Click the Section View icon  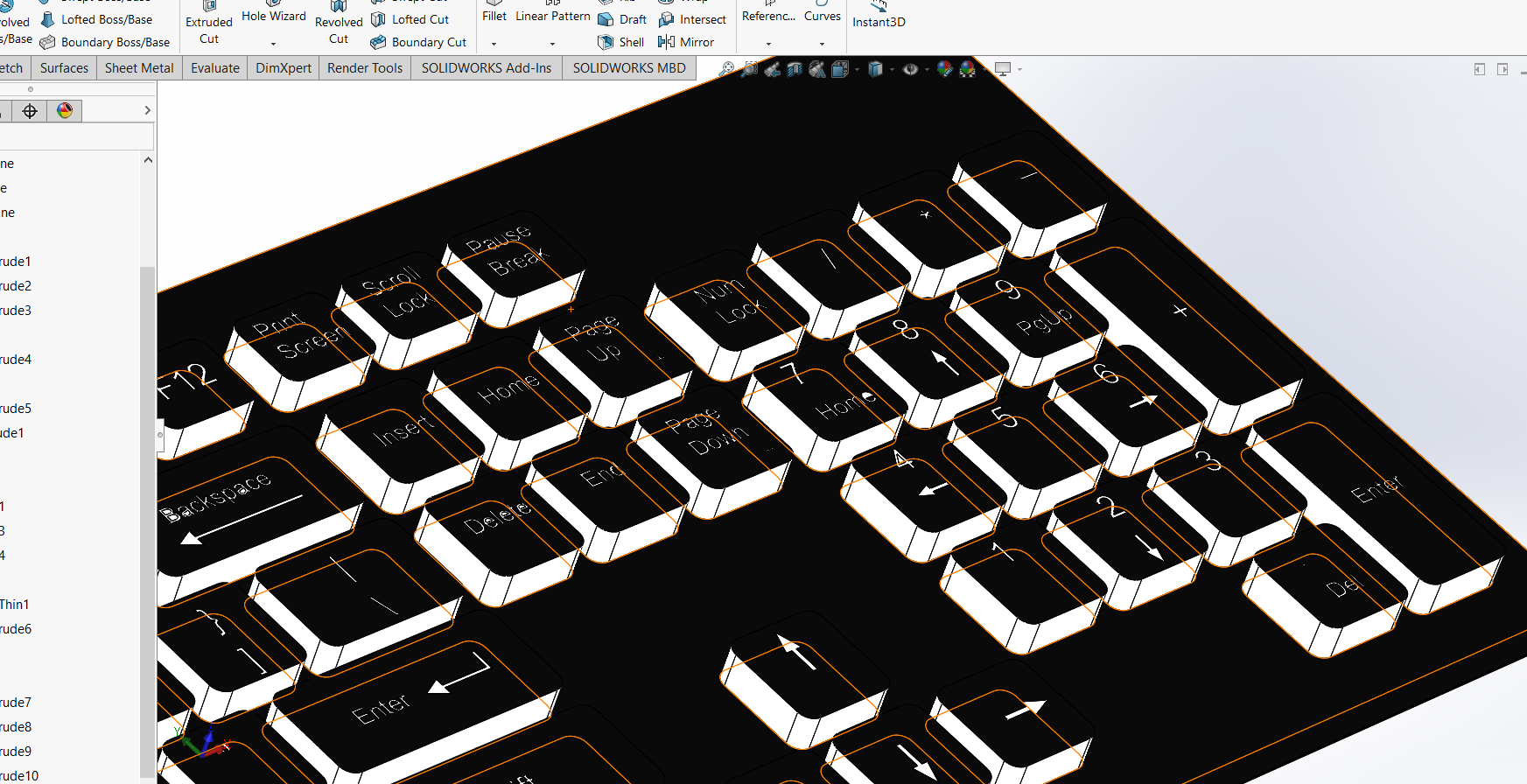point(795,69)
